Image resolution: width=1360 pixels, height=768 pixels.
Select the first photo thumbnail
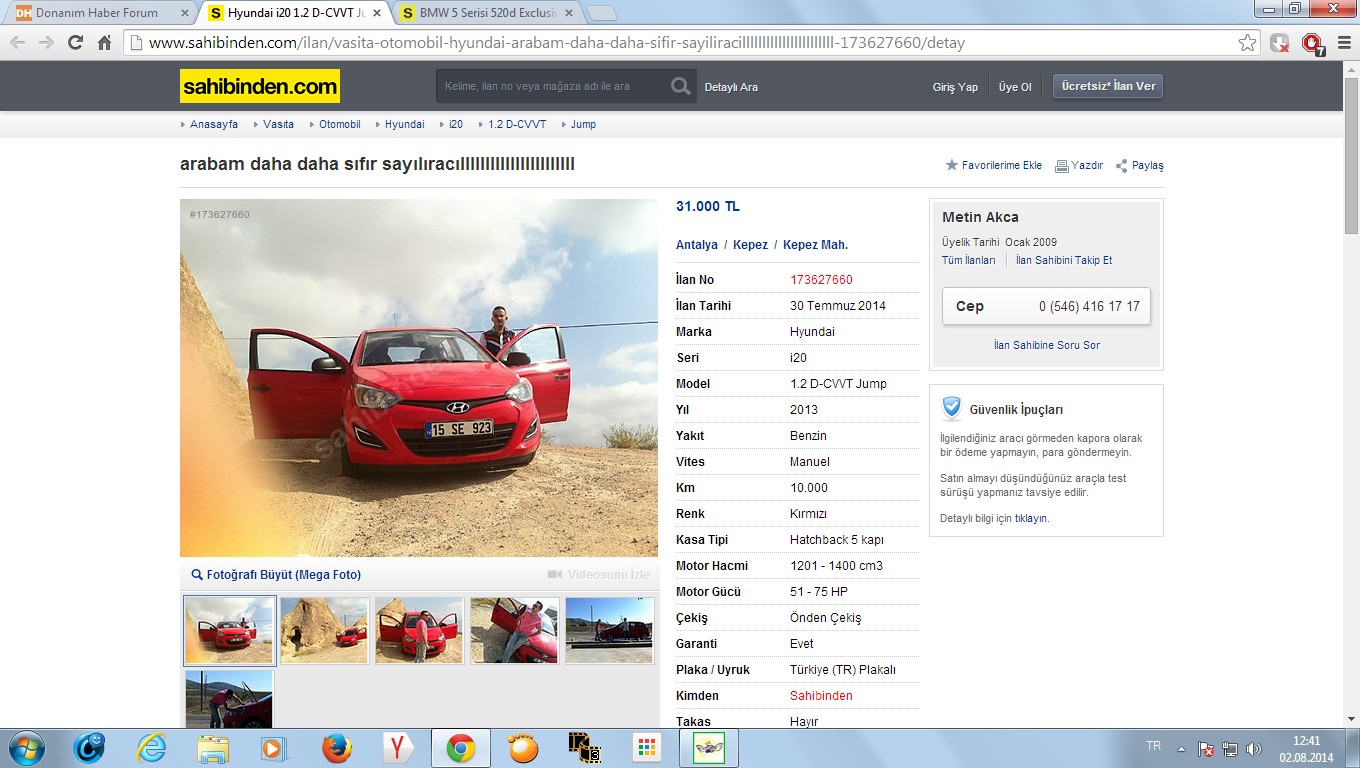[230, 630]
